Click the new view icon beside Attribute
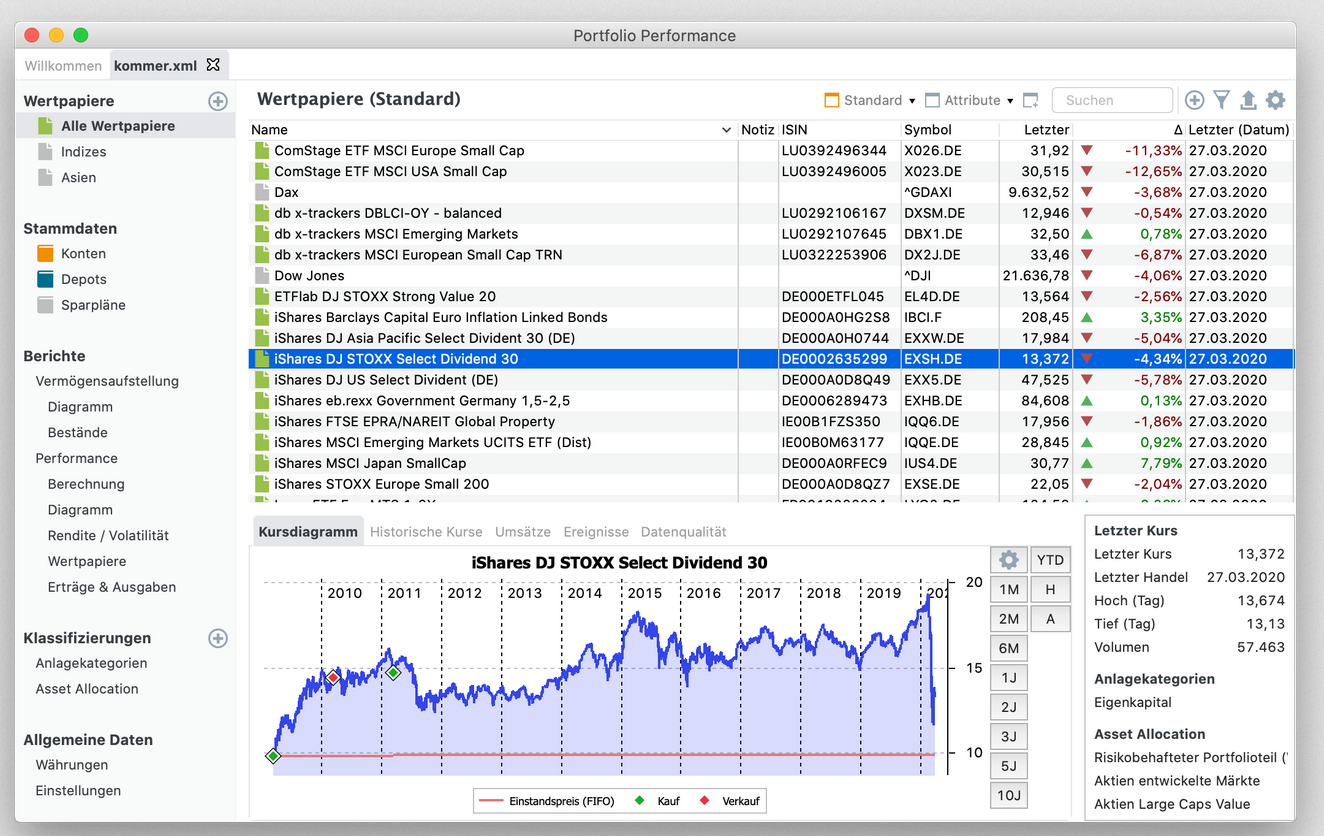1324x836 pixels. point(1031,100)
